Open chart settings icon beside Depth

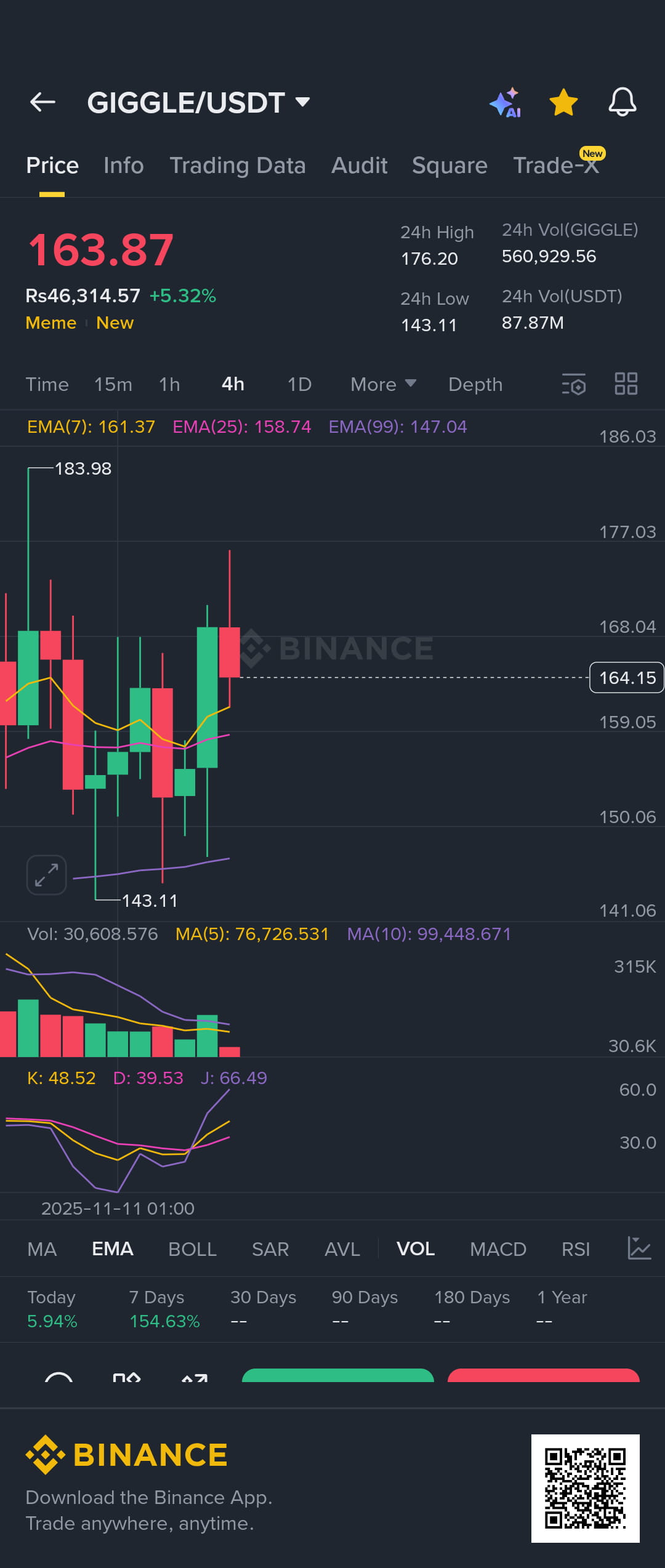pyautogui.click(x=574, y=384)
